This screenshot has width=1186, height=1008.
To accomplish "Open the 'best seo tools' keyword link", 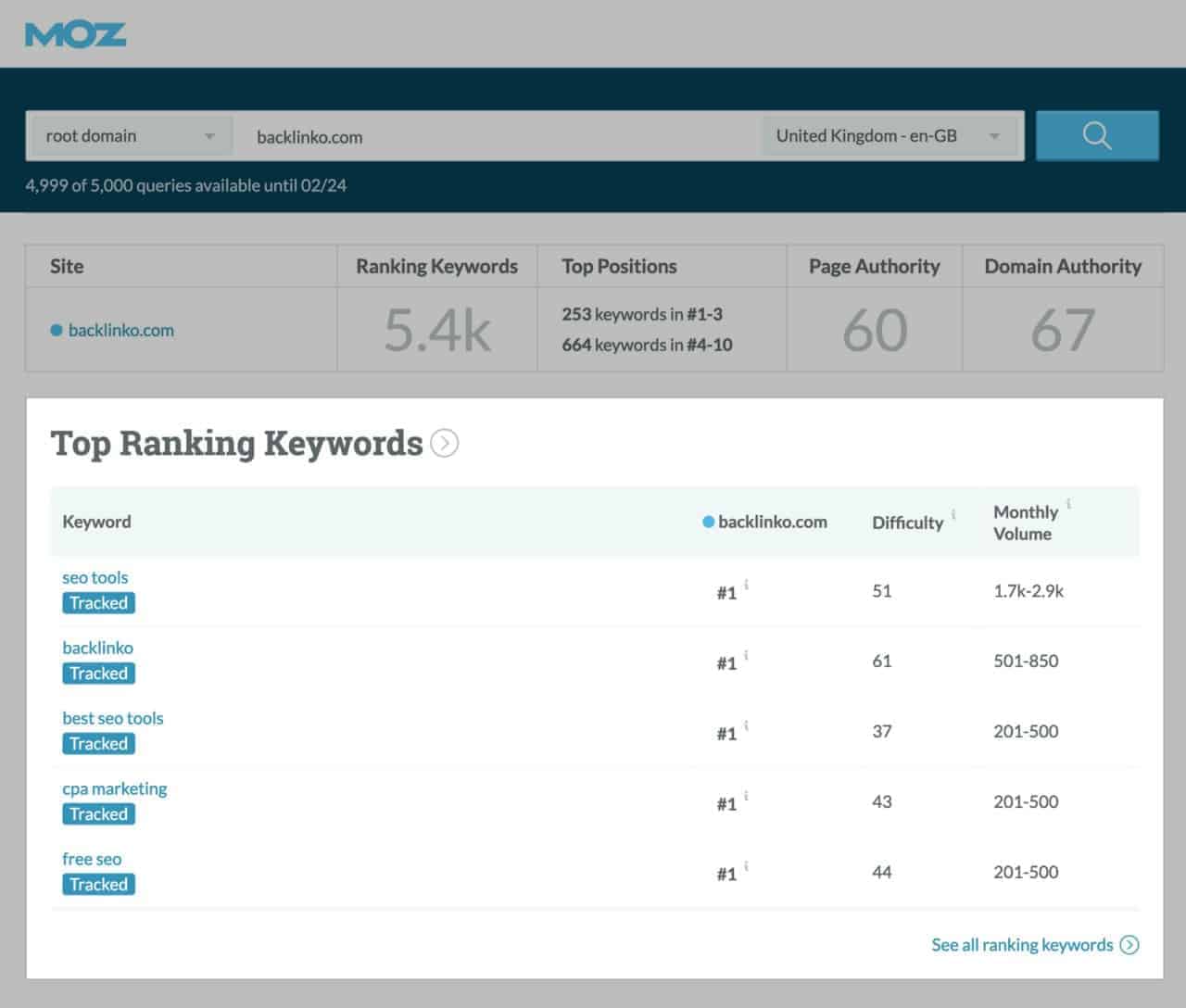I will click(x=113, y=718).
